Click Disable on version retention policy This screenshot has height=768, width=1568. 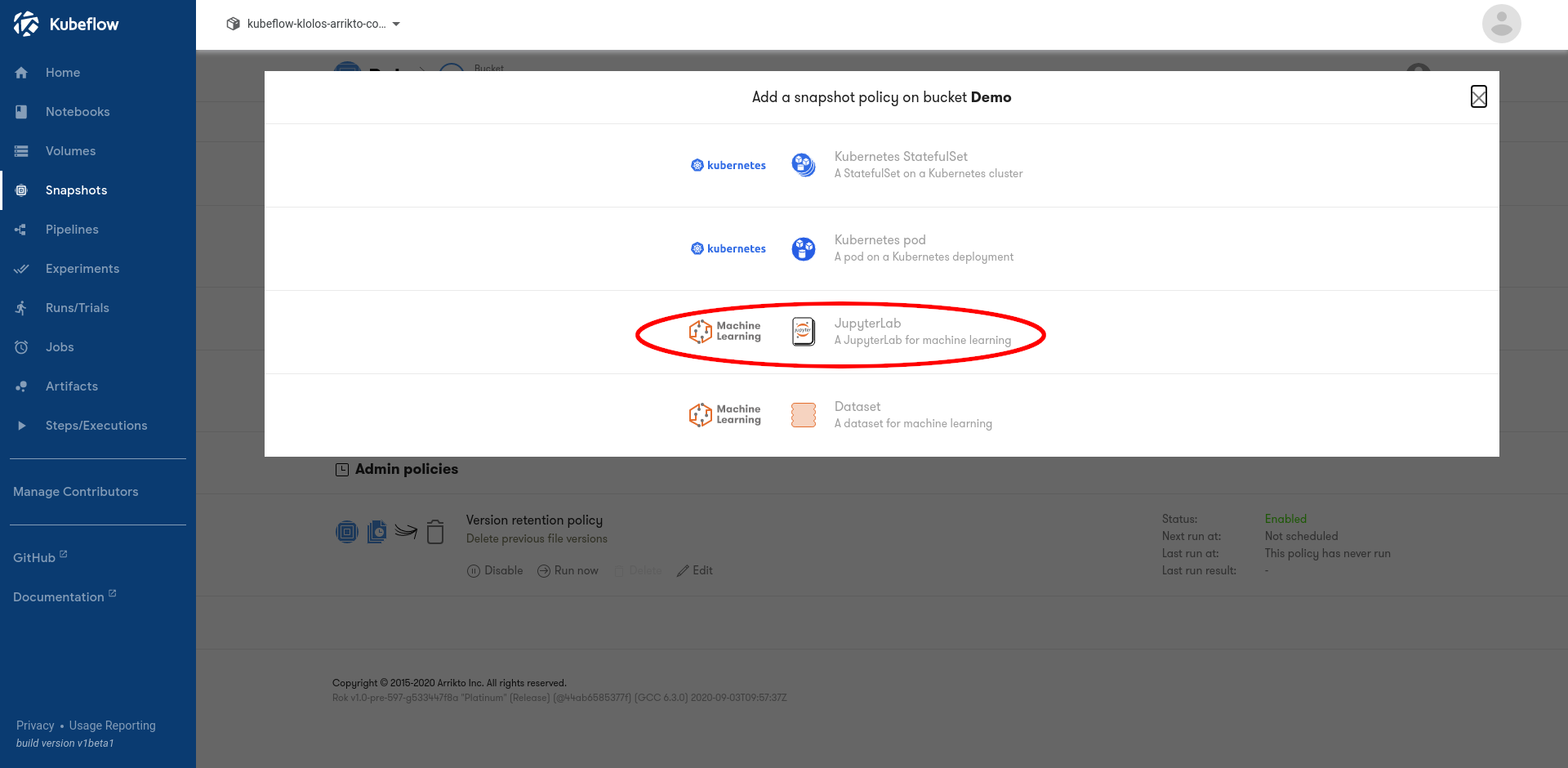coord(495,570)
